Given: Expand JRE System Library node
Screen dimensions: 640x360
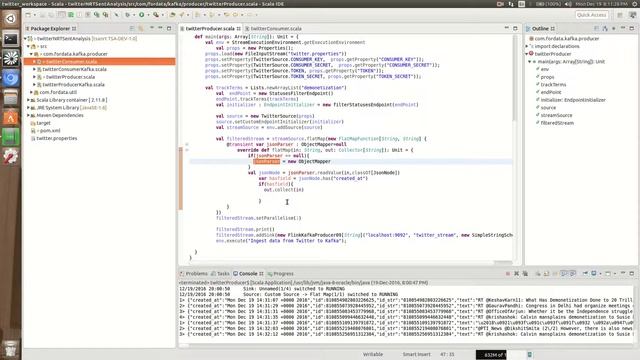Looking at the screenshot, I should pyautogui.click(x=29, y=108).
